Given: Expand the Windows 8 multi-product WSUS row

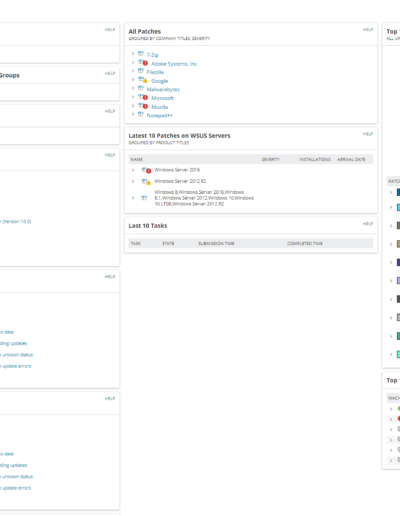Looking at the screenshot, I should (x=133, y=198).
